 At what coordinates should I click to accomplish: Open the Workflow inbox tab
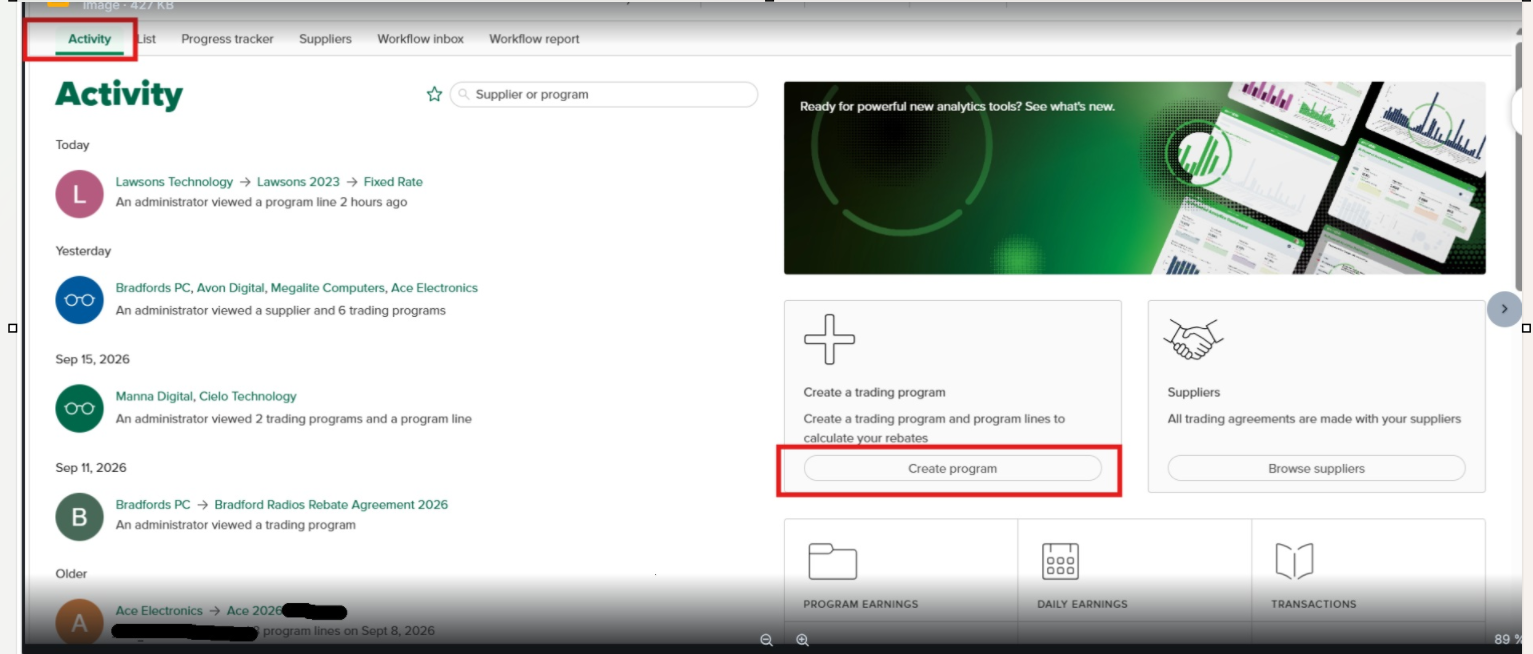(420, 39)
